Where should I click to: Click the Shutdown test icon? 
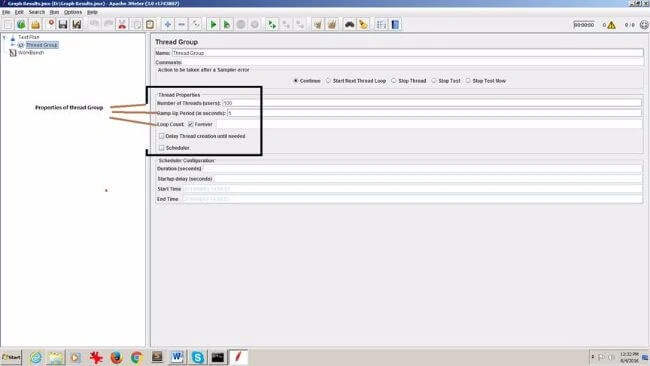click(255, 24)
